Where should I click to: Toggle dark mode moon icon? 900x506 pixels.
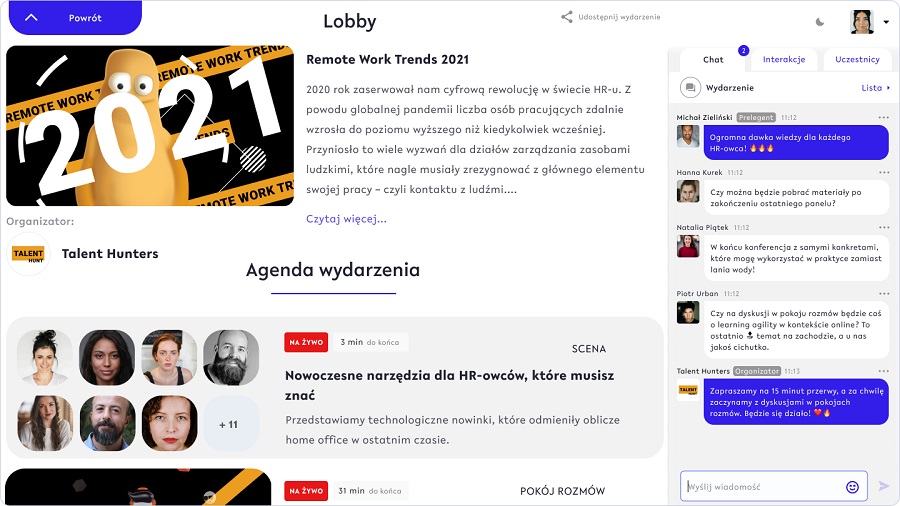coord(820,22)
